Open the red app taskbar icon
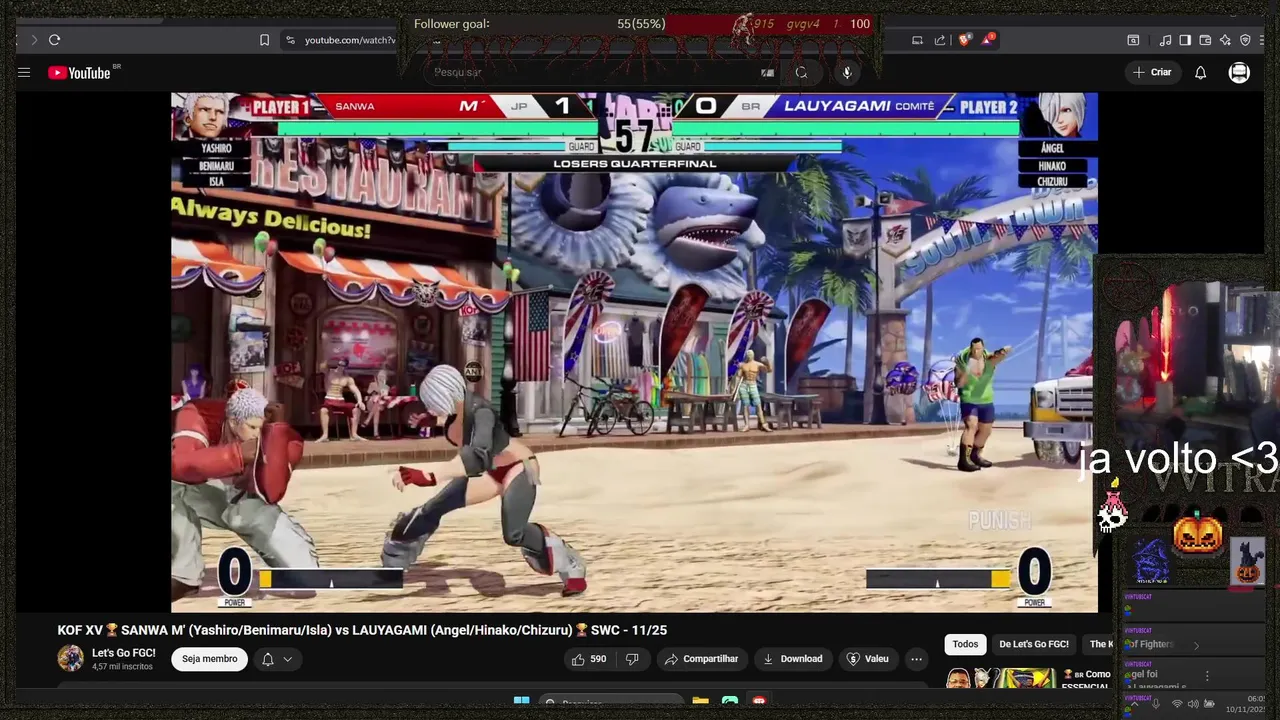Viewport: 1280px width, 720px height. click(x=759, y=701)
